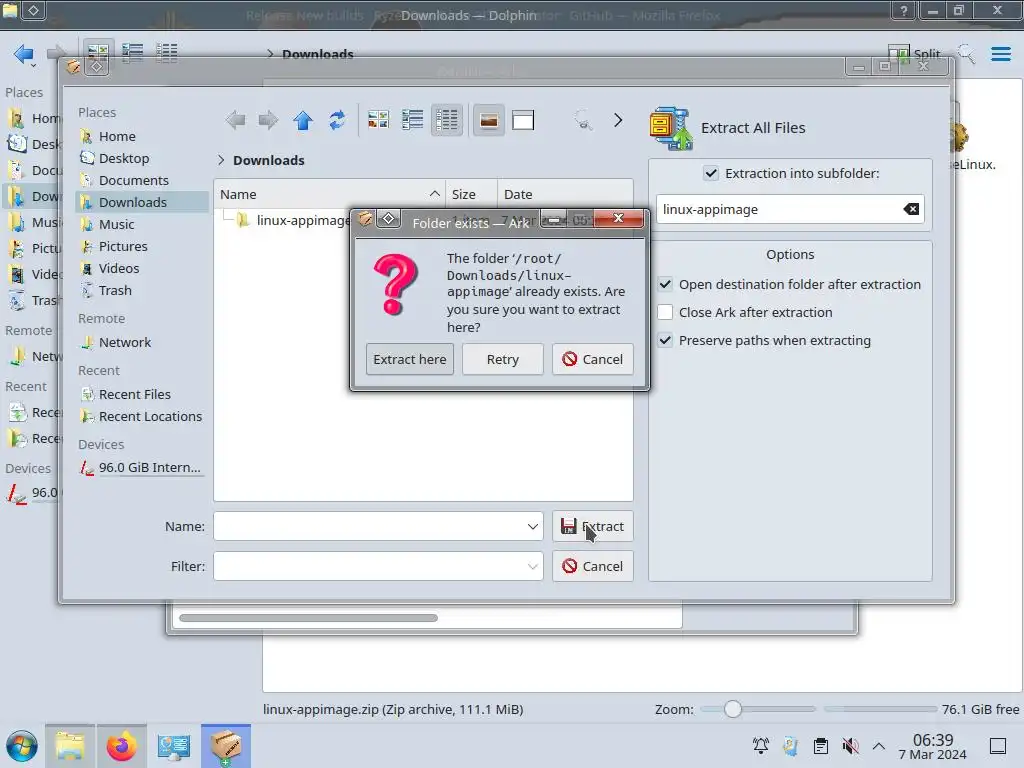Switch Dolphin to details view mode
The image size is (1024, 768).
[x=167, y=53]
